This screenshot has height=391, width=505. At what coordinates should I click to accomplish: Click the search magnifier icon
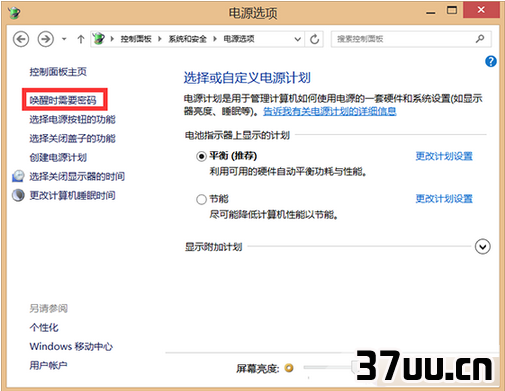pyautogui.click(x=480, y=39)
